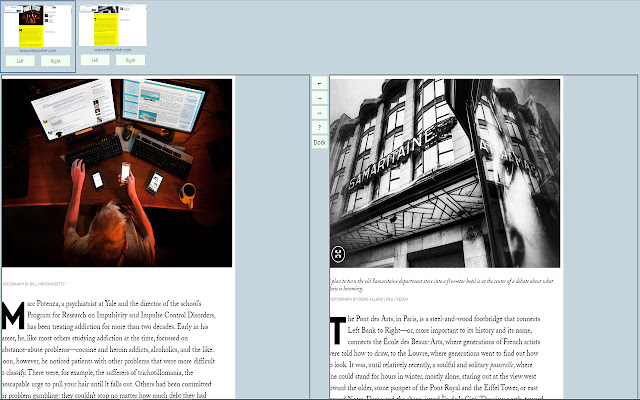Select first page thumbnail with orange photo
The image size is (640, 400).
click(38, 26)
